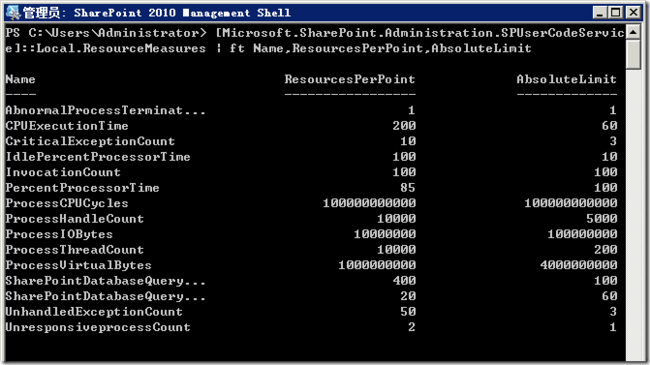Click the 'ResourcesPerPoint' column header
650x365 pixels.
coord(350,79)
